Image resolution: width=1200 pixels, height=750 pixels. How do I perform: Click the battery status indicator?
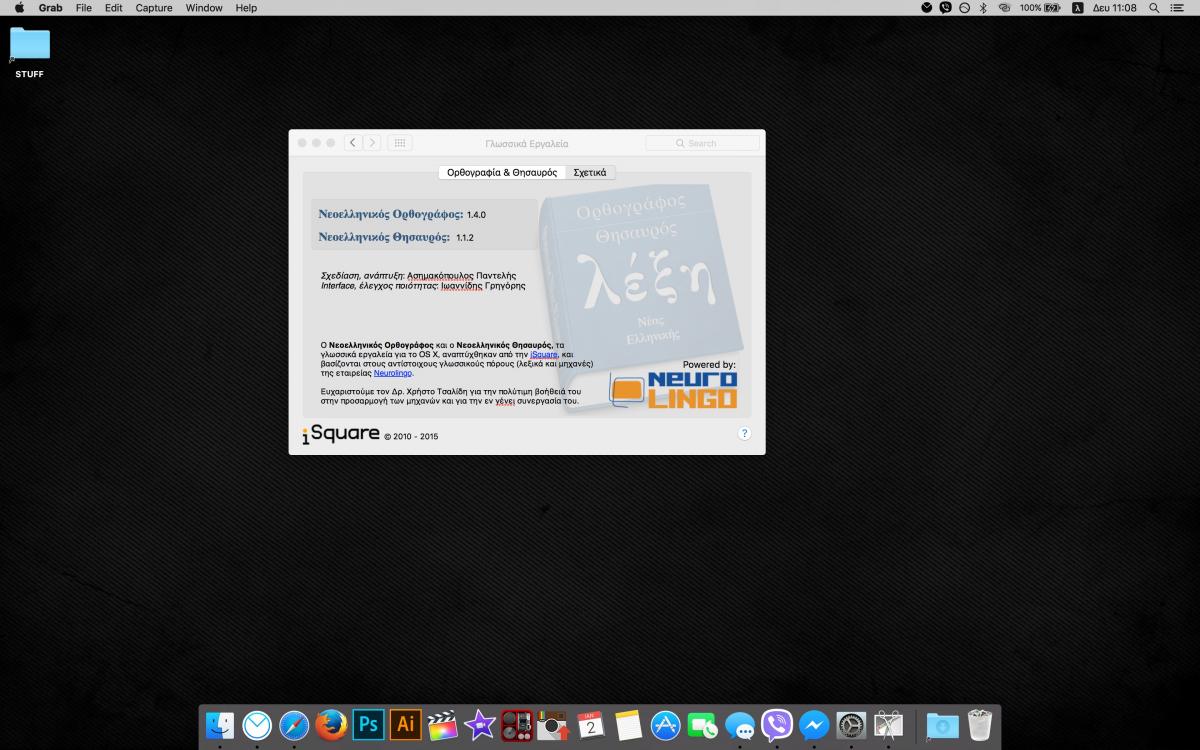click(1040, 7)
